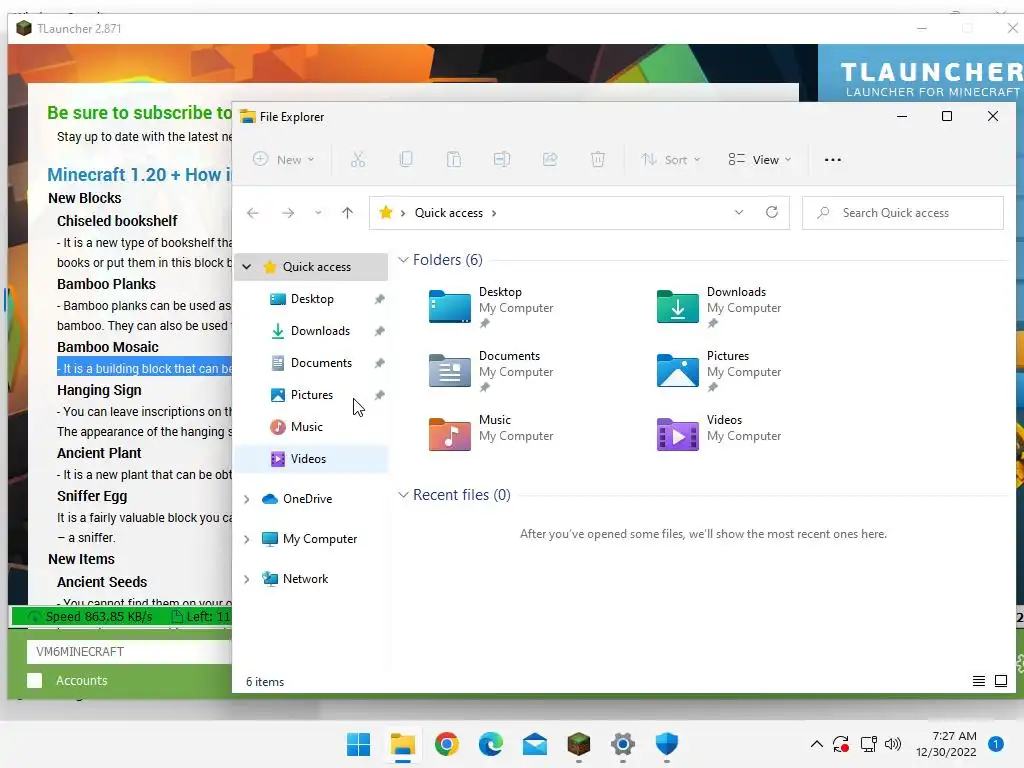This screenshot has width=1024, height=768.
Task: Click the pin icon beside sidebar Downloads
Action: pyautogui.click(x=379, y=331)
